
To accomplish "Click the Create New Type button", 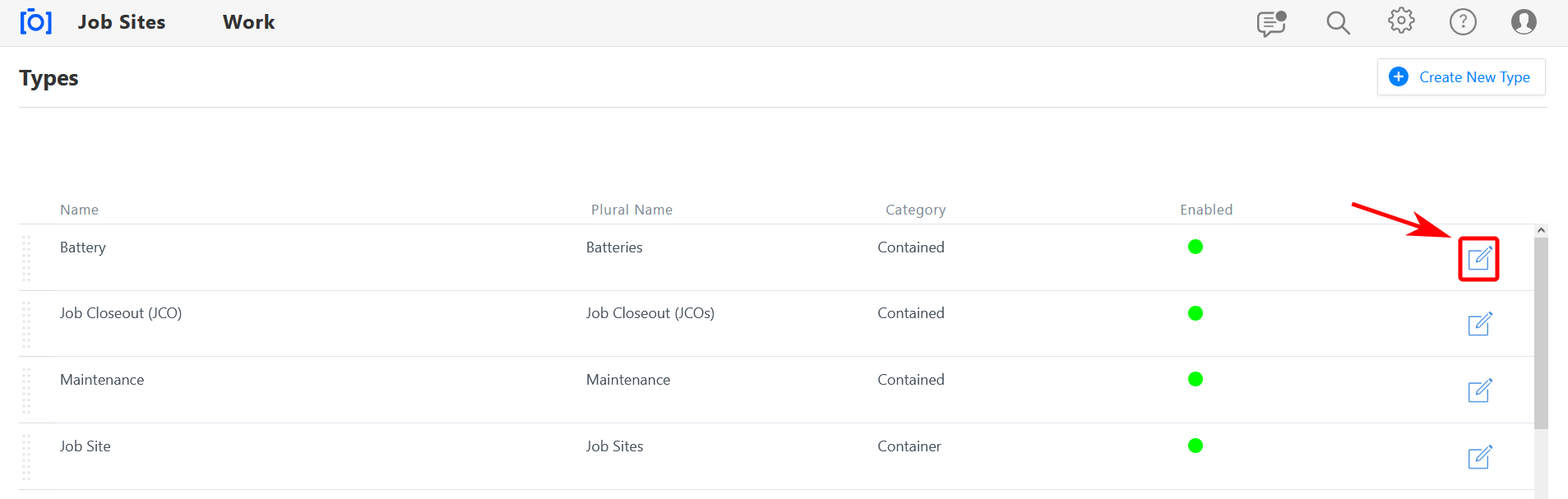I will point(1461,77).
